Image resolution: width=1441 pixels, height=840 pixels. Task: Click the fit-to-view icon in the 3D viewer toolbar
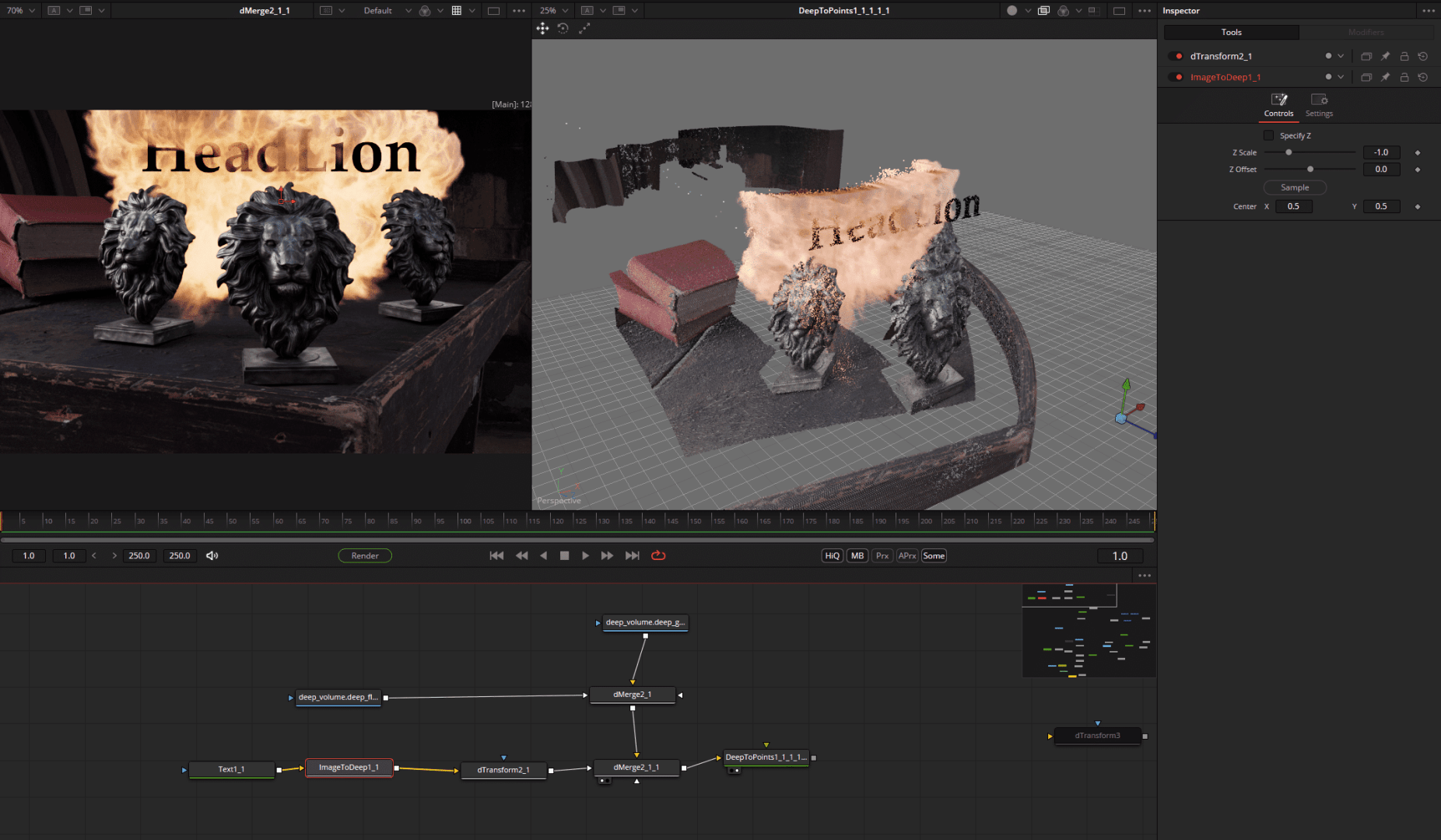click(584, 28)
